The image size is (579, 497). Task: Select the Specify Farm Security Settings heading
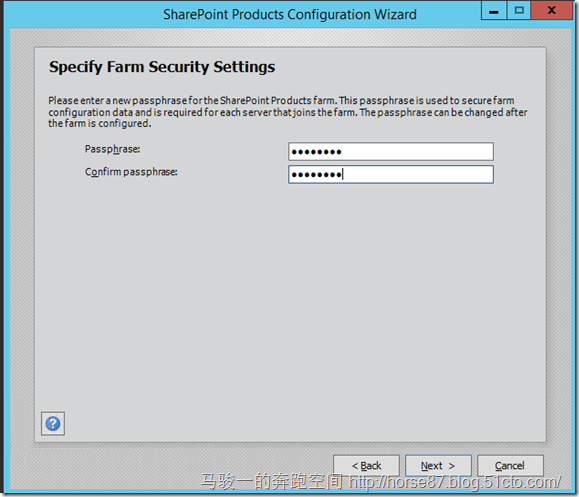pos(162,67)
